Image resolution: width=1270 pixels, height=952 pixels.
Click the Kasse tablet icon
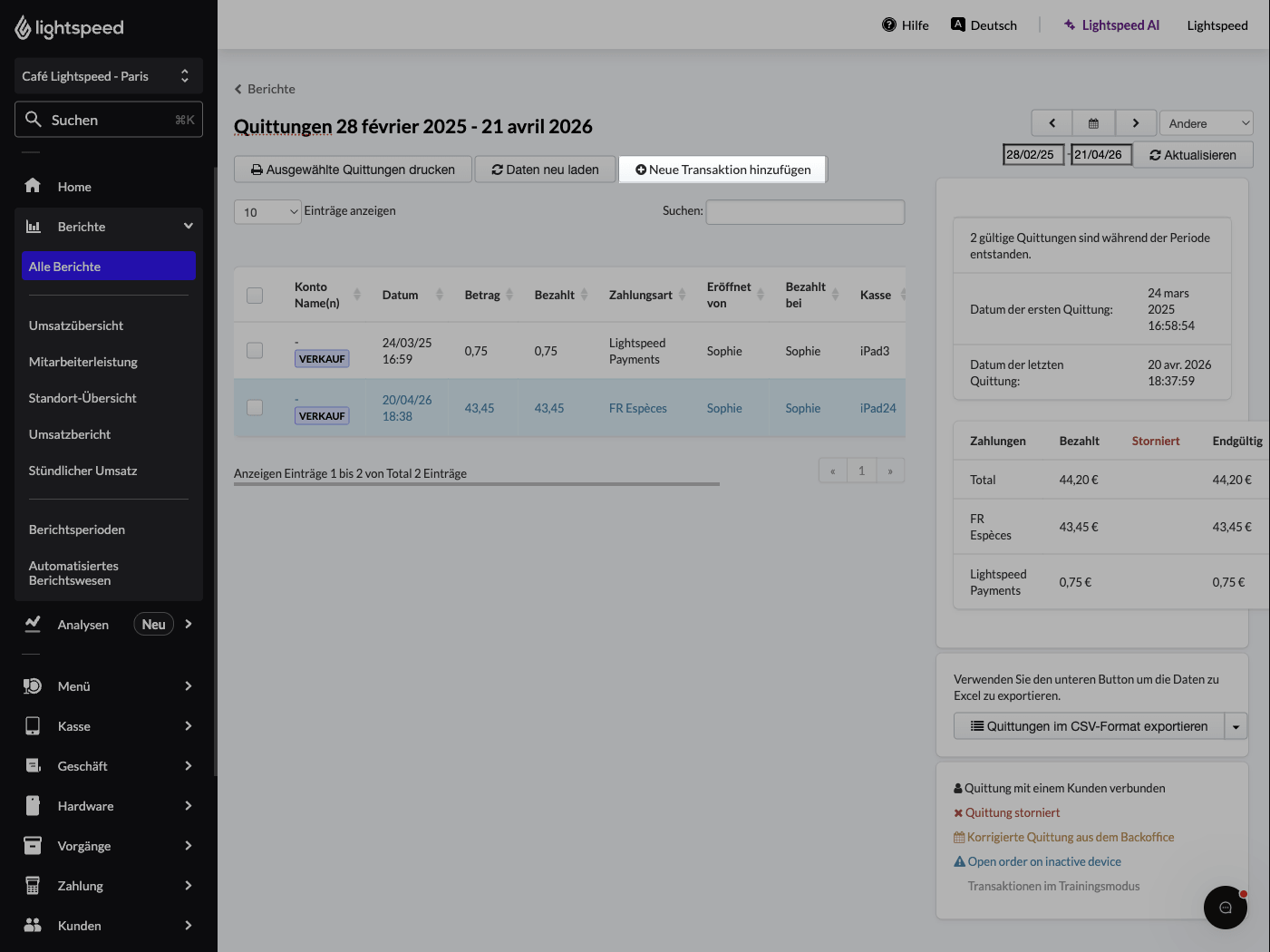33,725
